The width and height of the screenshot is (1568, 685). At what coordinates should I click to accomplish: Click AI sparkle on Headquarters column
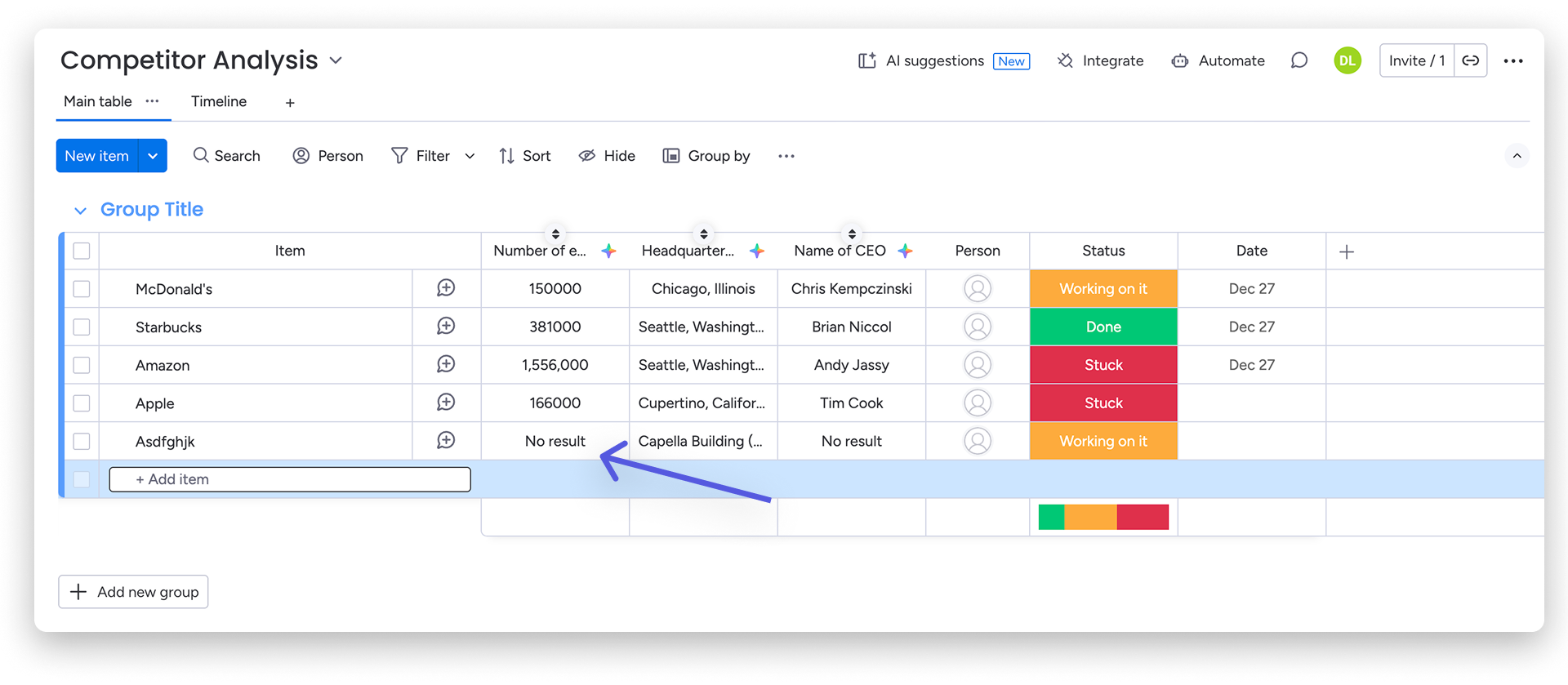[757, 251]
